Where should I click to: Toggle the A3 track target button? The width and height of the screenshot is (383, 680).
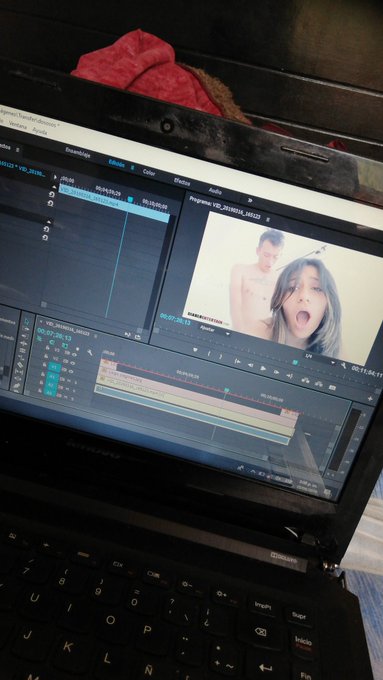coord(49,392)
